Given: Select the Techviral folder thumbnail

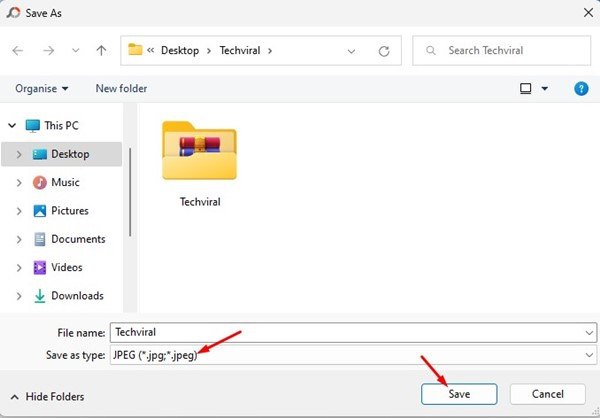Looking at the screenshot, I should [199, 150].
